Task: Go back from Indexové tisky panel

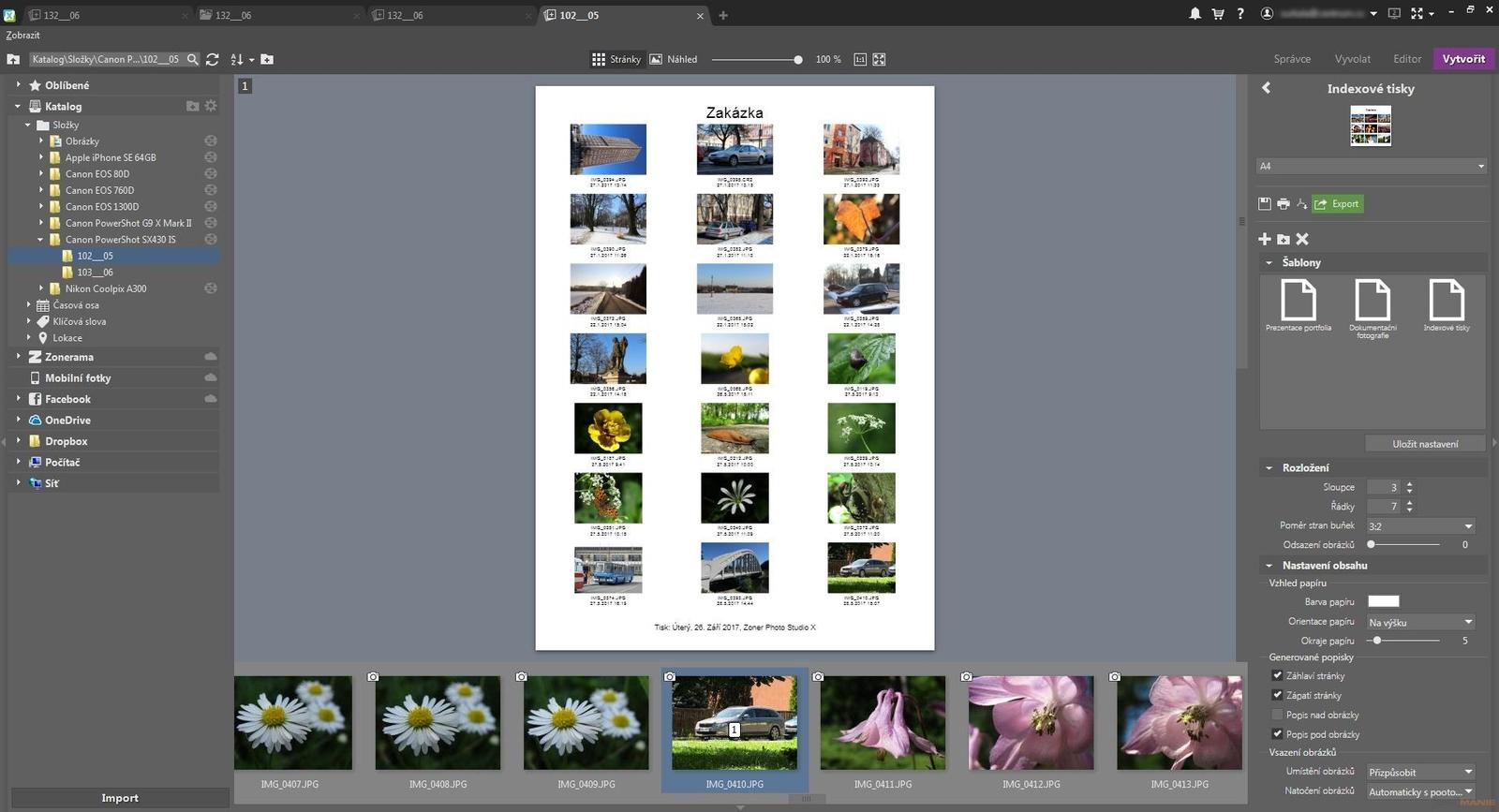Action: (x=1266, y=88)
